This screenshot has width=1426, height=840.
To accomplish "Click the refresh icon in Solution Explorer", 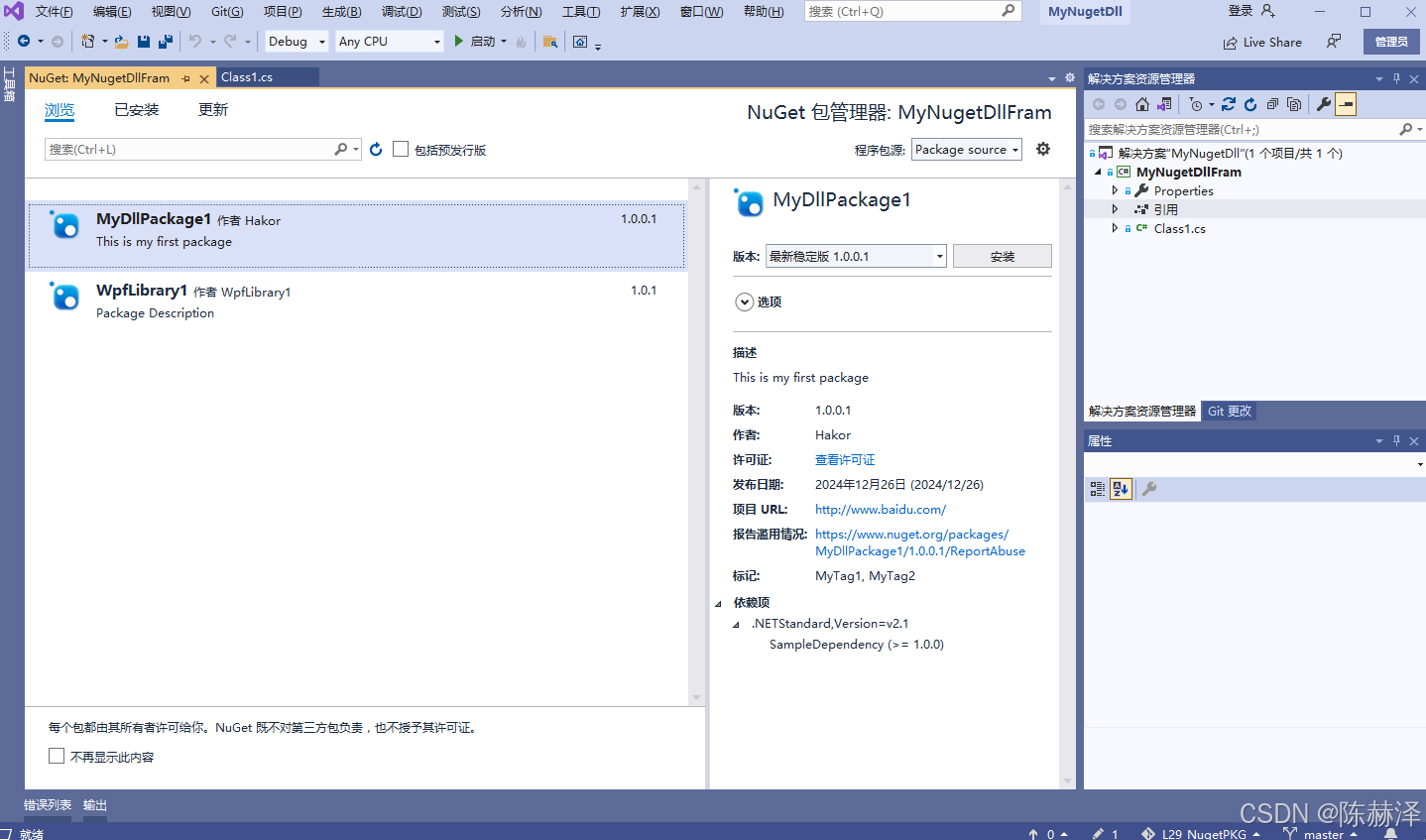I will pos(1250,104).
